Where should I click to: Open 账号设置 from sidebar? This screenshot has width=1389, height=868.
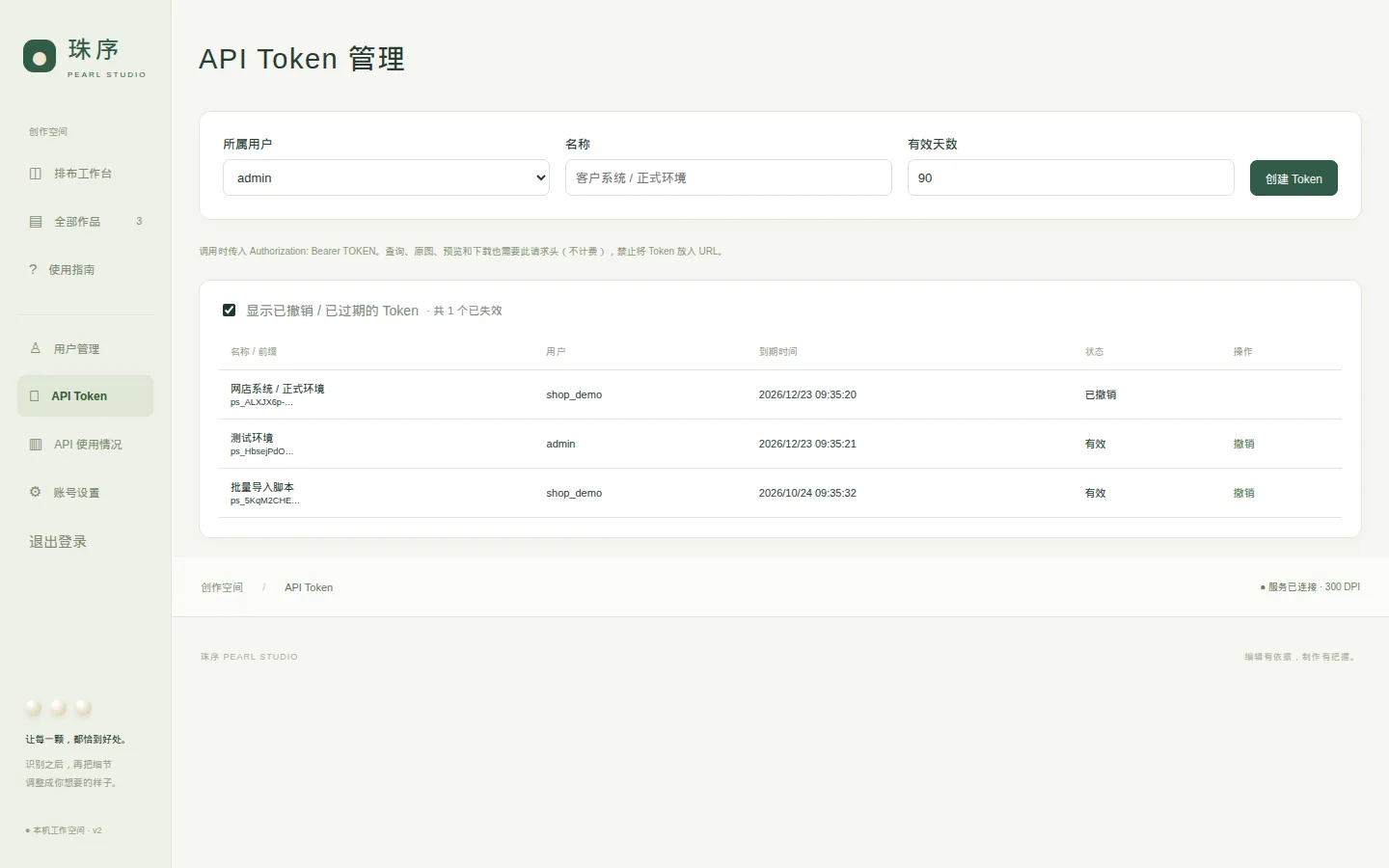pos(85,493)
